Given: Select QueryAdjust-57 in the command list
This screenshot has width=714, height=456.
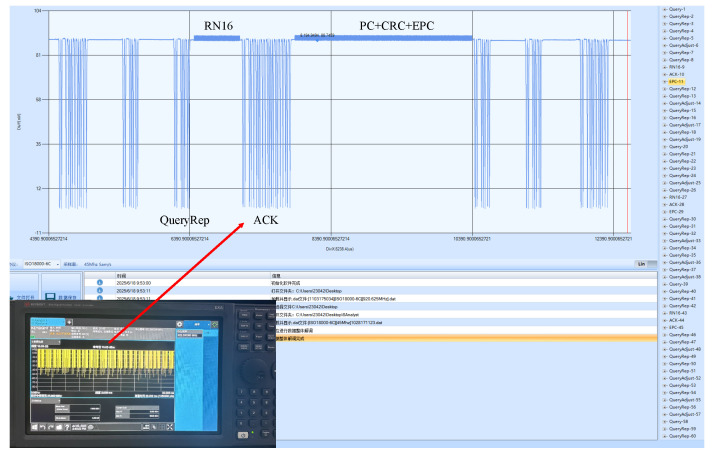Looking at the screenshot, I should click(x=685, y=415).
